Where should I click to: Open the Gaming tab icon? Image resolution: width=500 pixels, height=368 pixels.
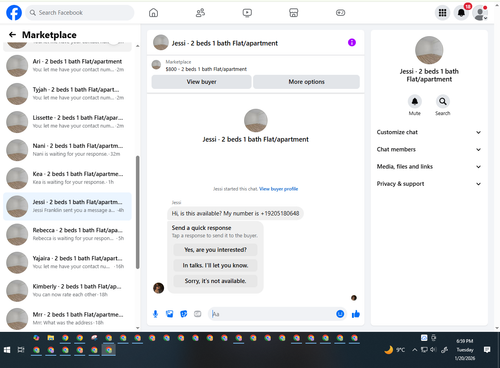click(340, 13)
